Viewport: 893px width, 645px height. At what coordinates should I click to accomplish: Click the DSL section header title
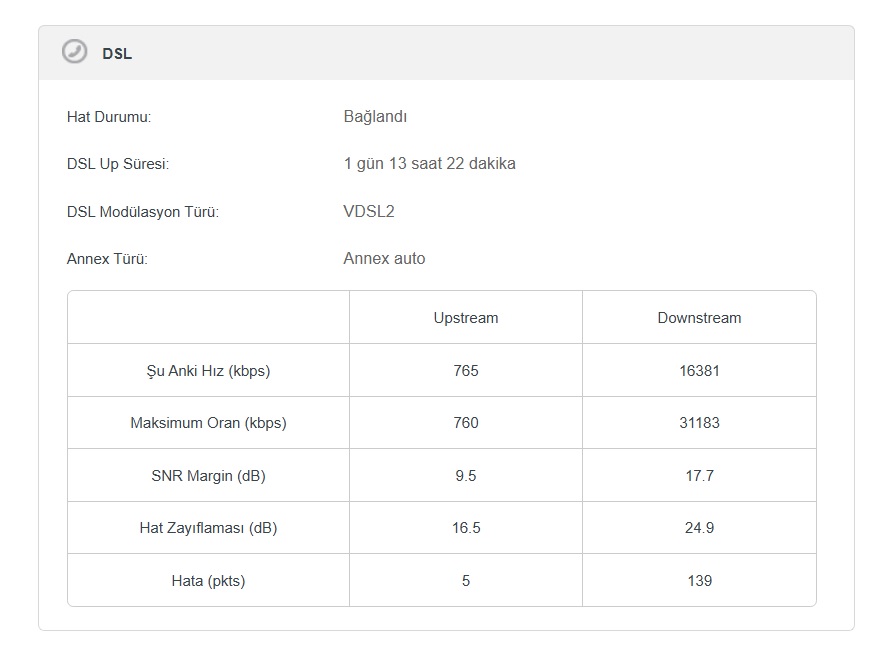tap(117, 54)
